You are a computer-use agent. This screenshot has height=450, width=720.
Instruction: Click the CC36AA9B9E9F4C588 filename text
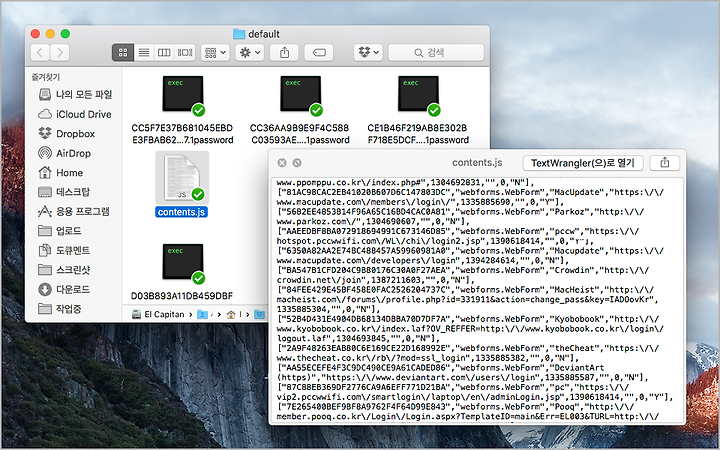click(300, 134)
